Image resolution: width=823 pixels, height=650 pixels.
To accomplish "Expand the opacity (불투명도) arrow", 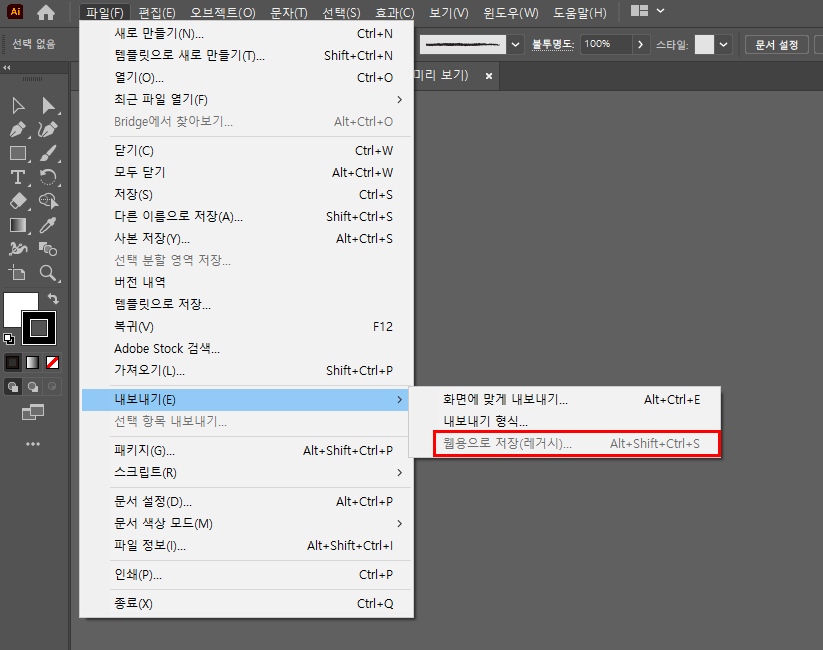I will (640, 44).
